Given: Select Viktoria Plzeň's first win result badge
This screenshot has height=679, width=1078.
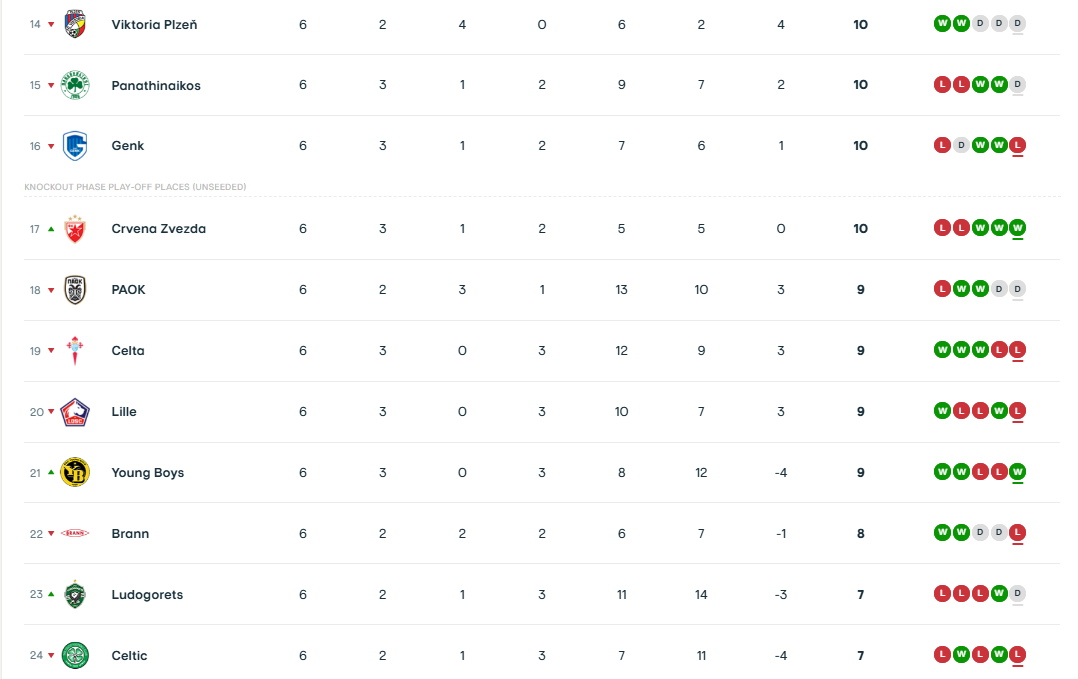Looking at the screenshot, I should (x=941, y=24).
